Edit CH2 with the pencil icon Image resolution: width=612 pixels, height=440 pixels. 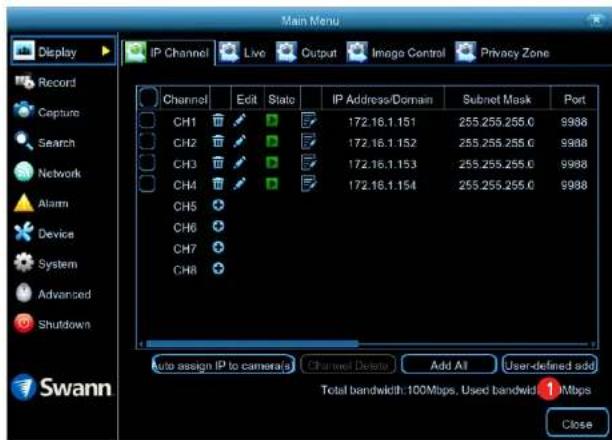click(x=239, y=141)
